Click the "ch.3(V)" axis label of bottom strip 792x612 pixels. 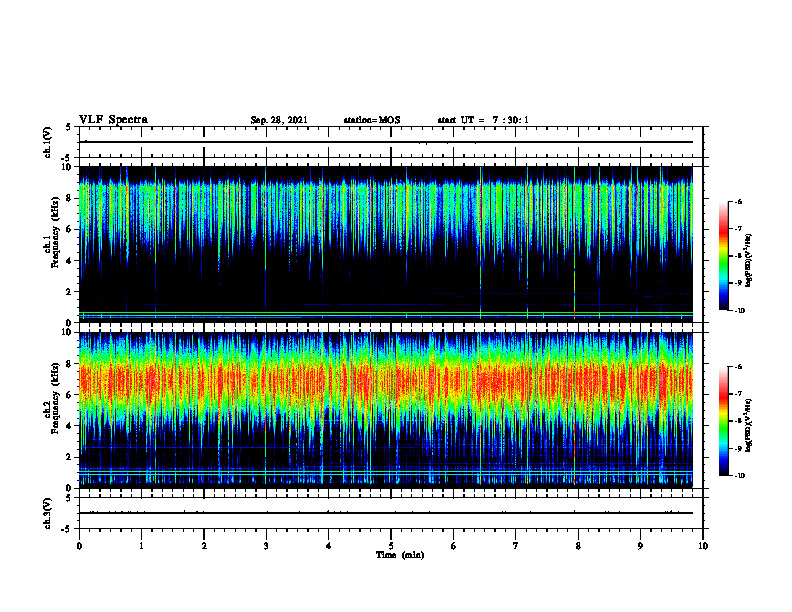tap(48, 513)
